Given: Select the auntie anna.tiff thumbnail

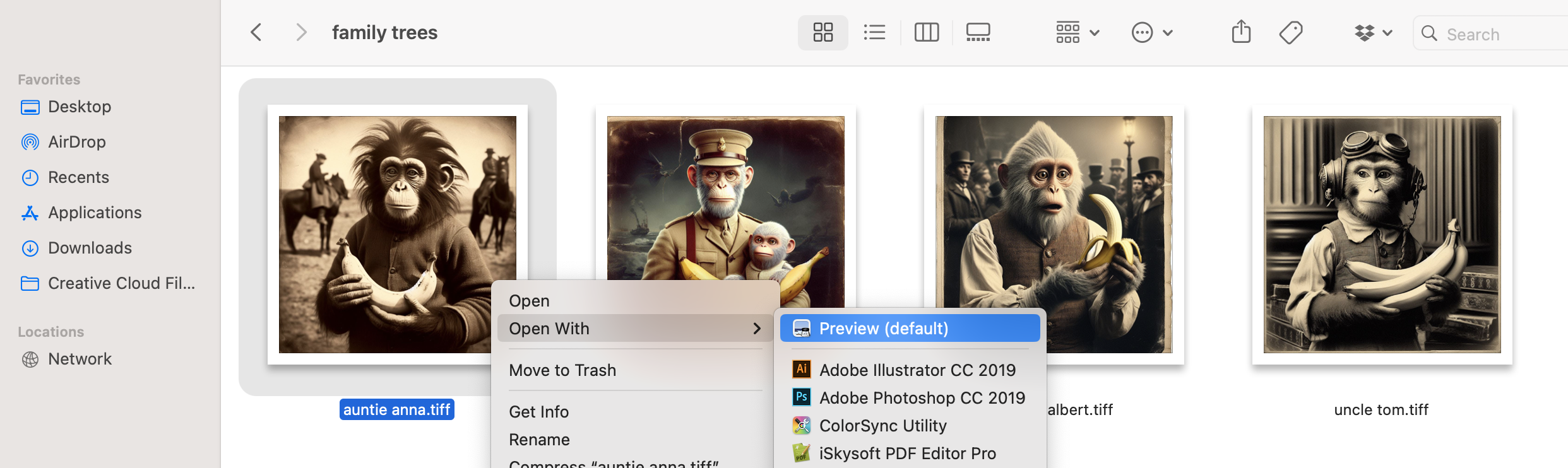Looking at the screenshot, I should pyautogui.click(x=397, y=234).
